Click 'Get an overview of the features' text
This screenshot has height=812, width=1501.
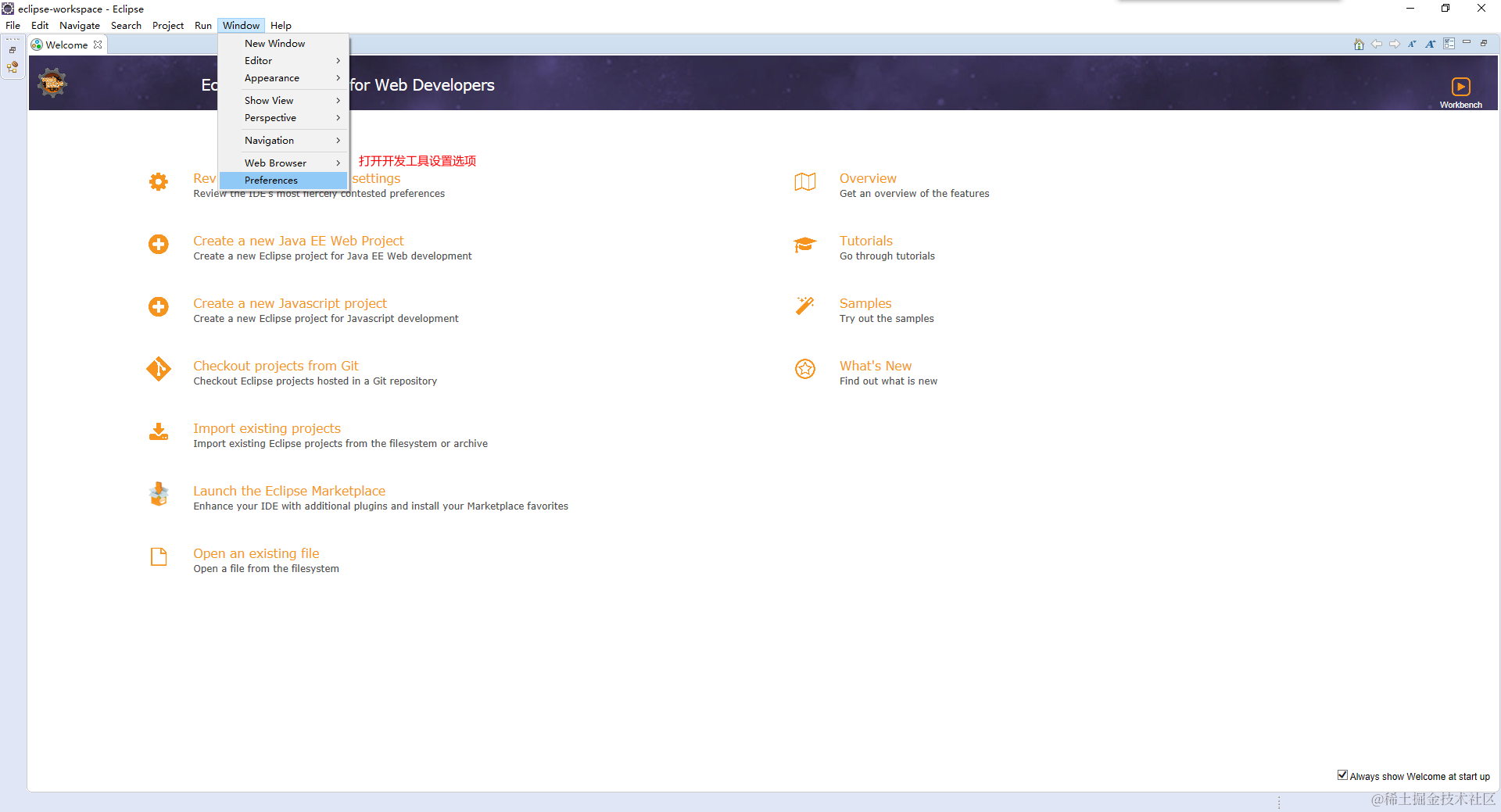click(915, 194)
